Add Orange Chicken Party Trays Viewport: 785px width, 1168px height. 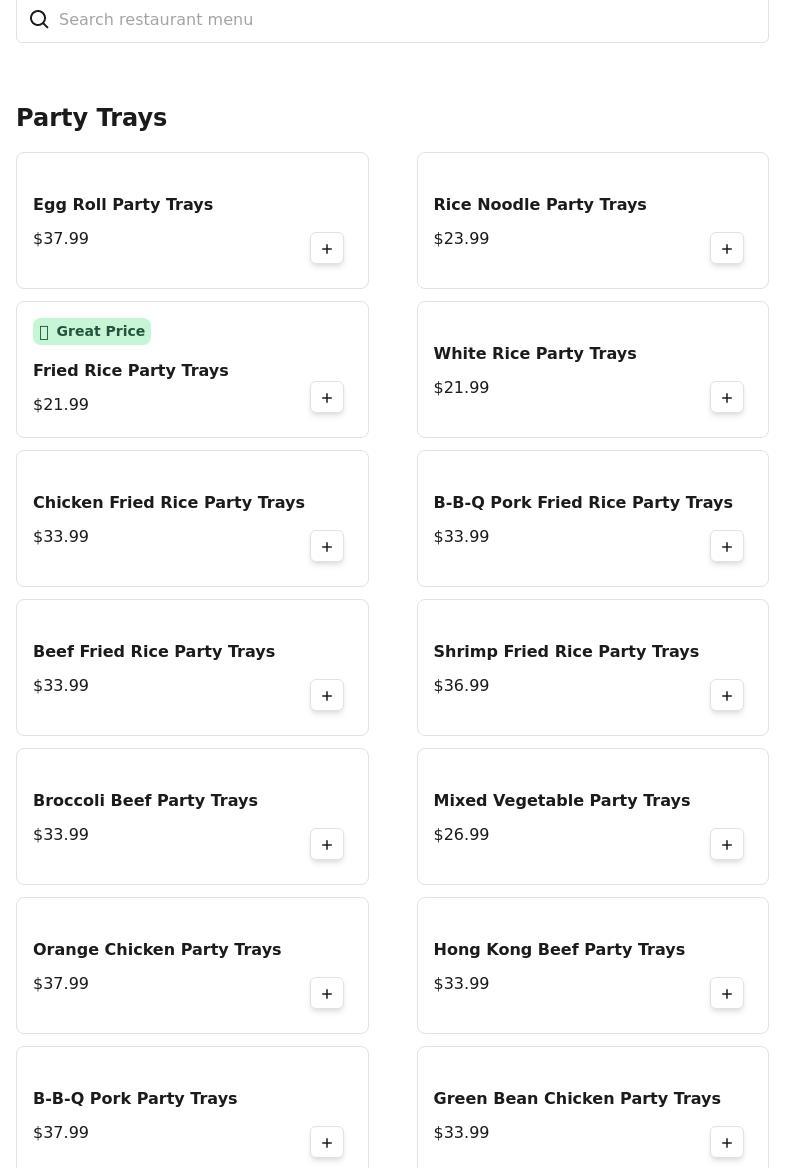327,994
